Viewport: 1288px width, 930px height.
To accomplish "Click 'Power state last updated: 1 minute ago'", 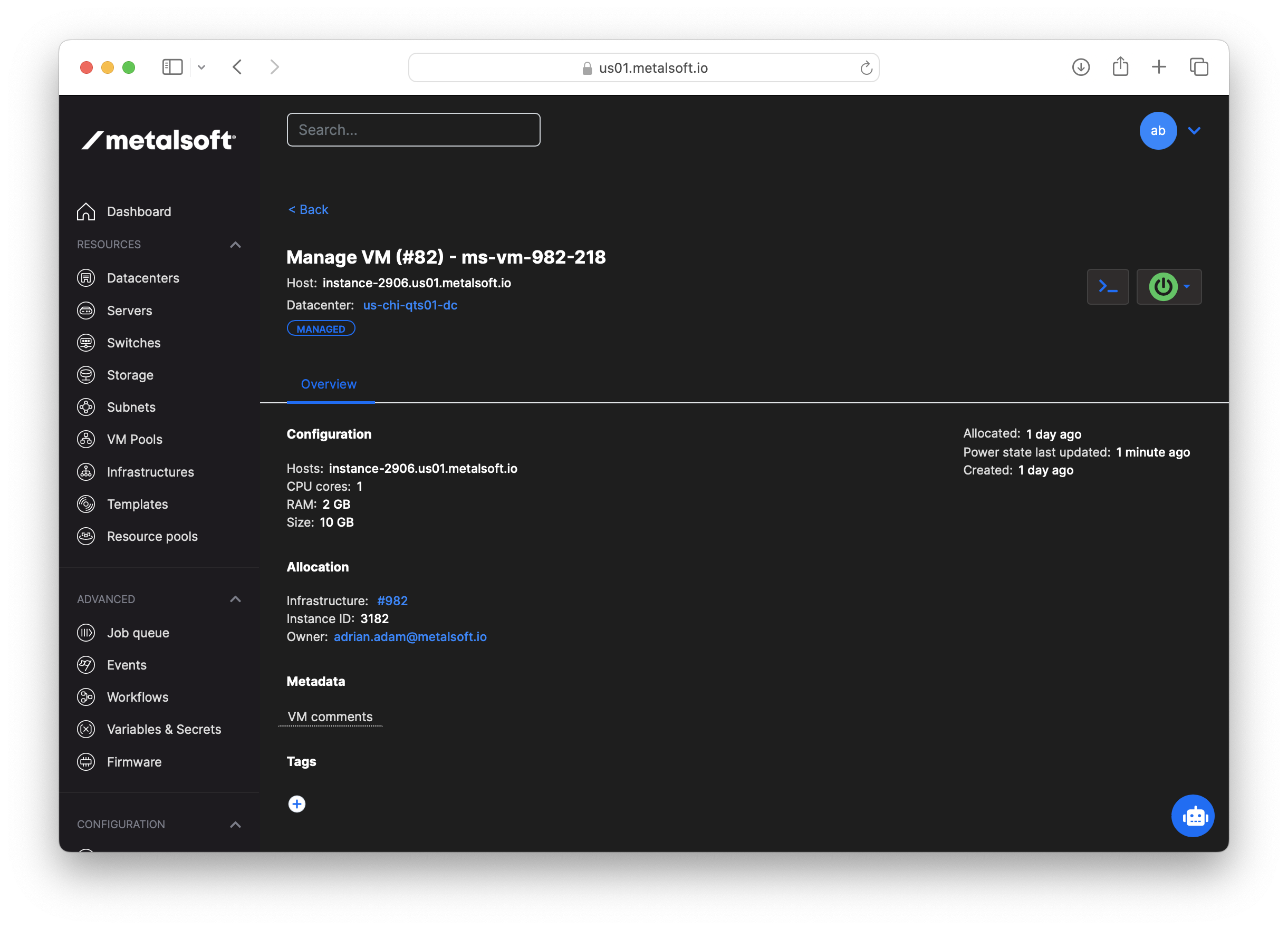I will (1076, 452).
